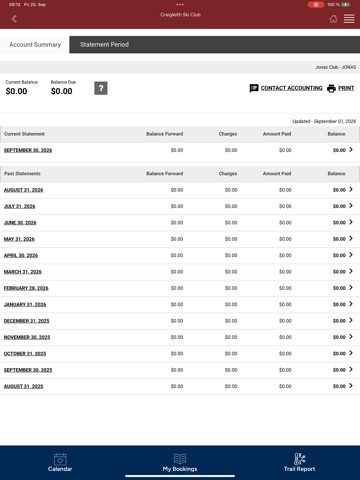
Task: Open August 31, 2025 statement
Action: [x=23, y=386]
